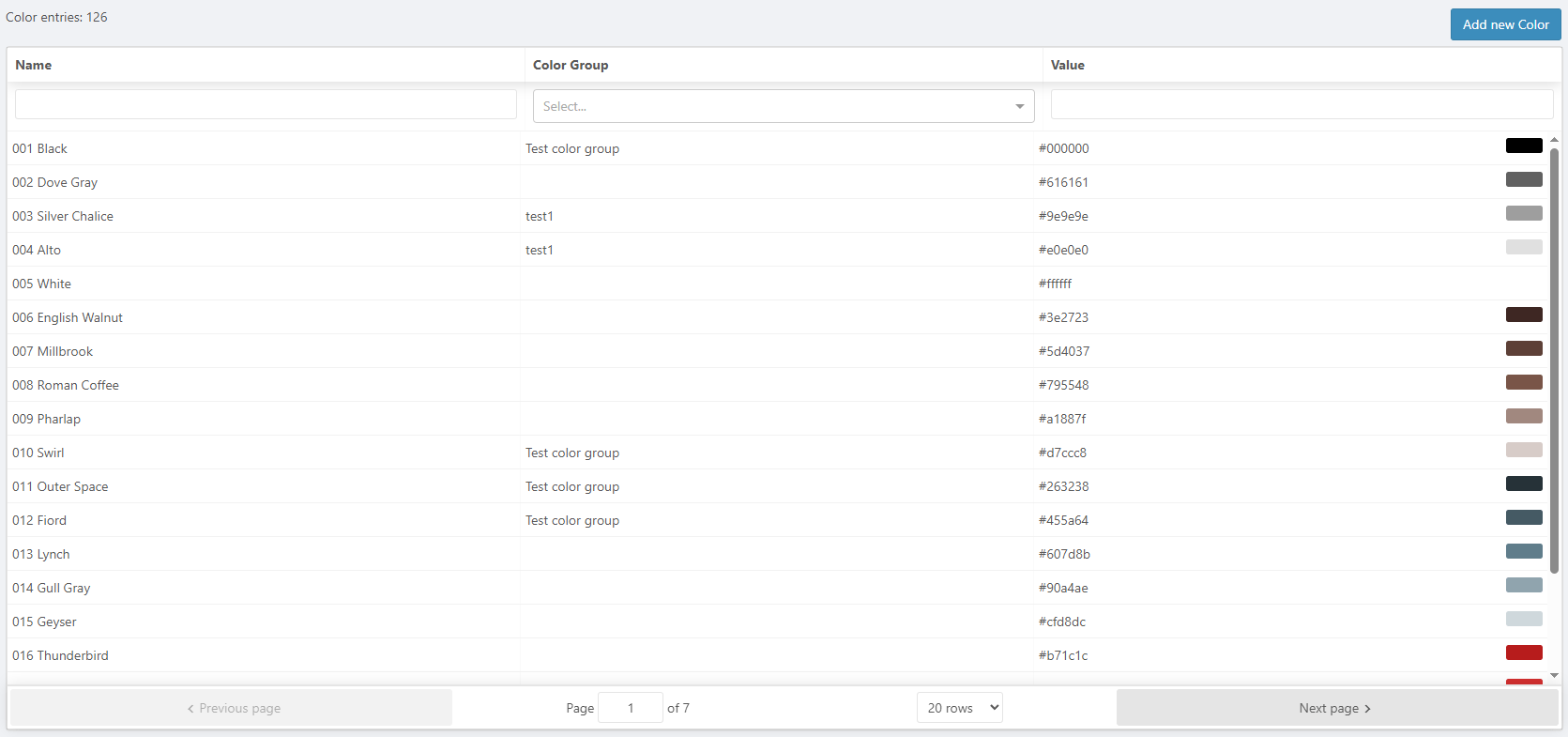Sort by the Value column header
Viewport: 1568px width, 737px height.
1067,65
